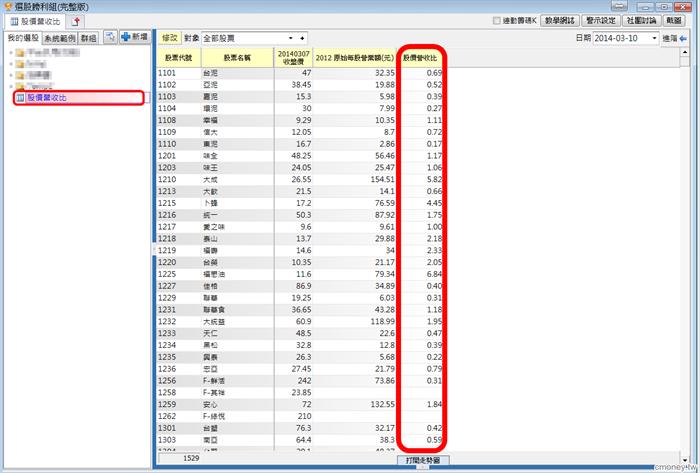
Task: Switch to the 我的選股 tab
Action: (x=23, y=38)
